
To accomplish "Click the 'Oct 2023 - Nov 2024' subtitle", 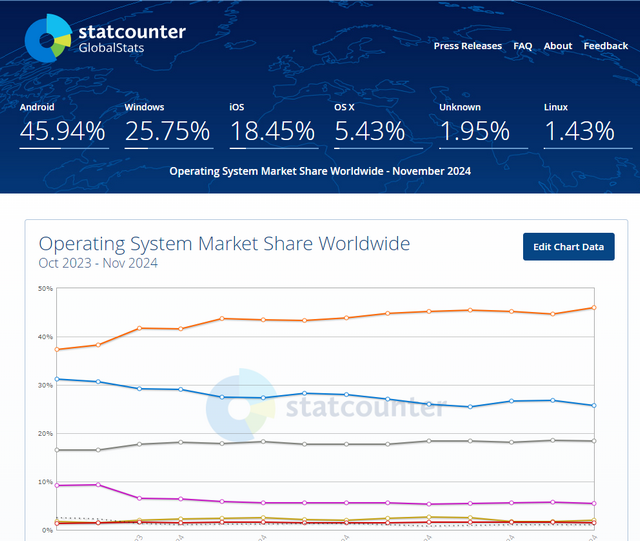I will tap(98, 263).
